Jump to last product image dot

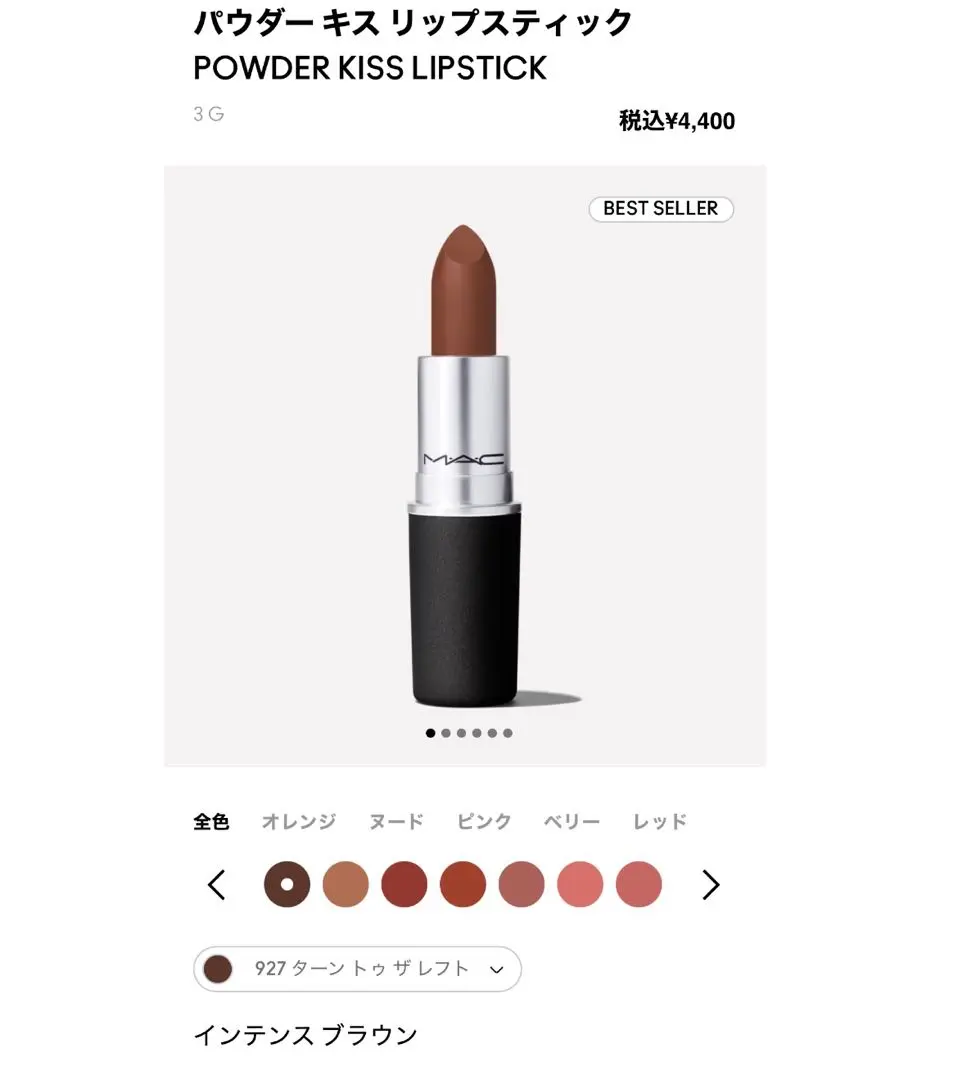pyautogui.click(x=508, y=733)
